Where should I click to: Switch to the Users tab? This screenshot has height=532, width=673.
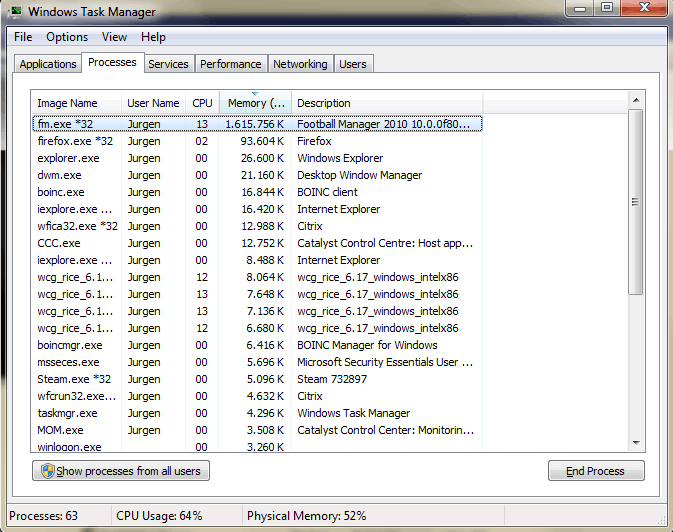click(353, 64)
